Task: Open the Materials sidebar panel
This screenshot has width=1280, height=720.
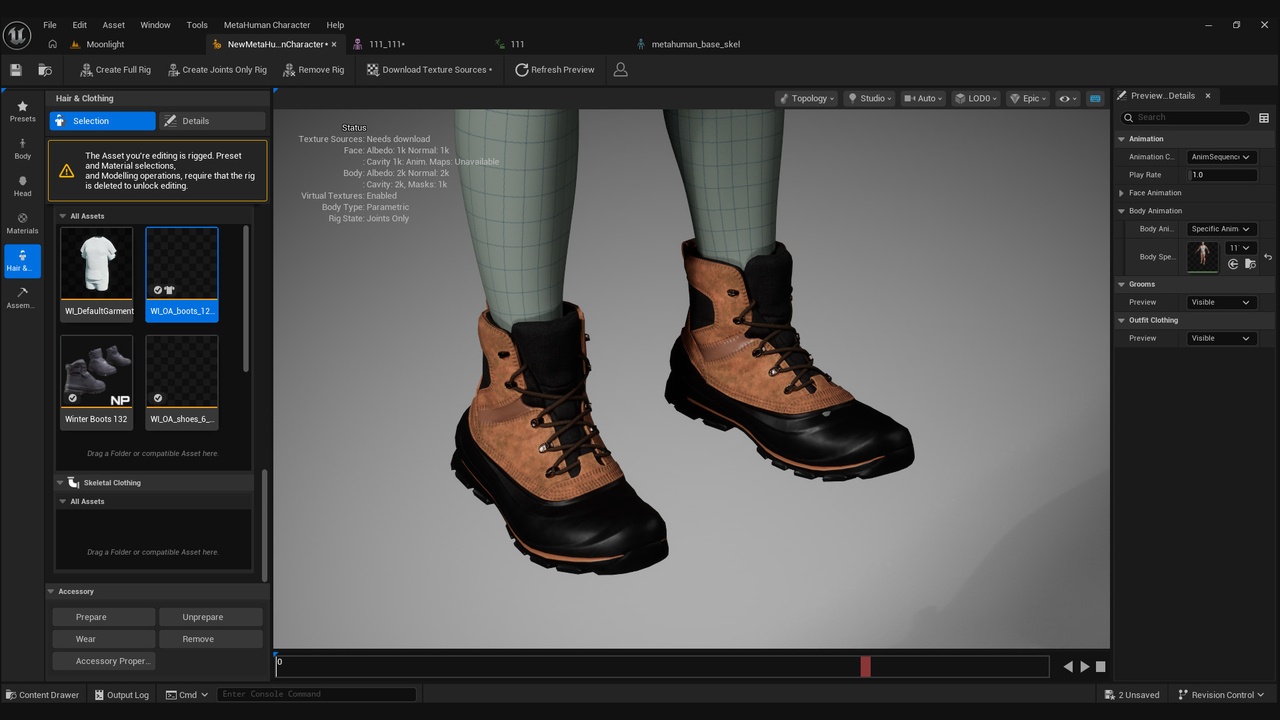Action: (22, 223)
